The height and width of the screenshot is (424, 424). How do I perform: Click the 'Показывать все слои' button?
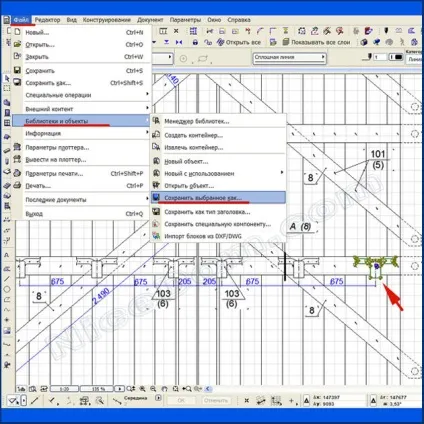tap(317, 42)
